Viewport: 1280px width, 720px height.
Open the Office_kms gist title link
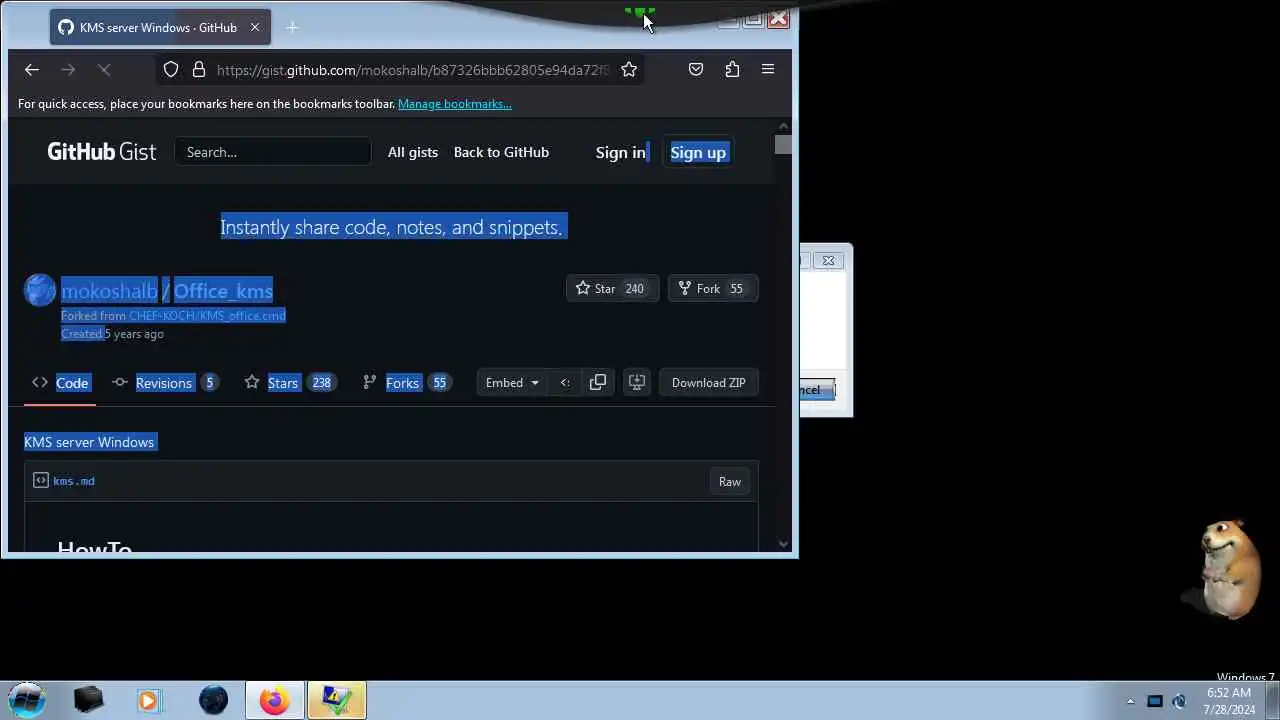(223, 291)
